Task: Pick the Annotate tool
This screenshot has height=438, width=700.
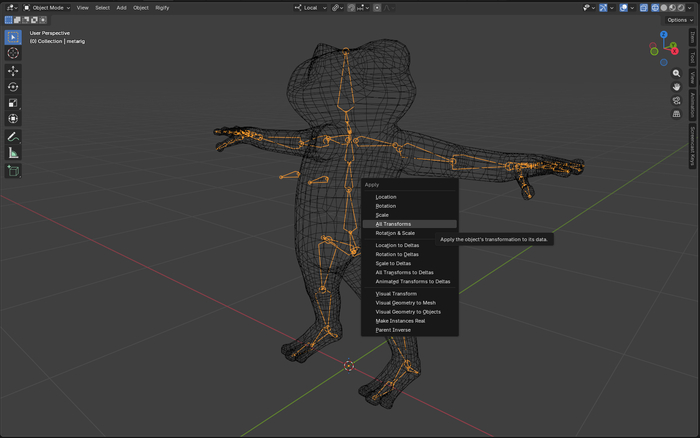Action: coord(13,137)
